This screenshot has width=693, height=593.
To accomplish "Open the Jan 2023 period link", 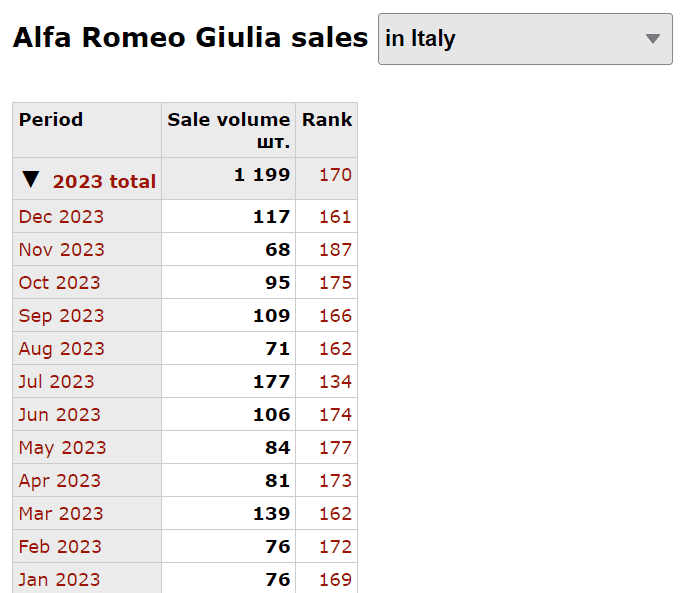I will (60, 579).
